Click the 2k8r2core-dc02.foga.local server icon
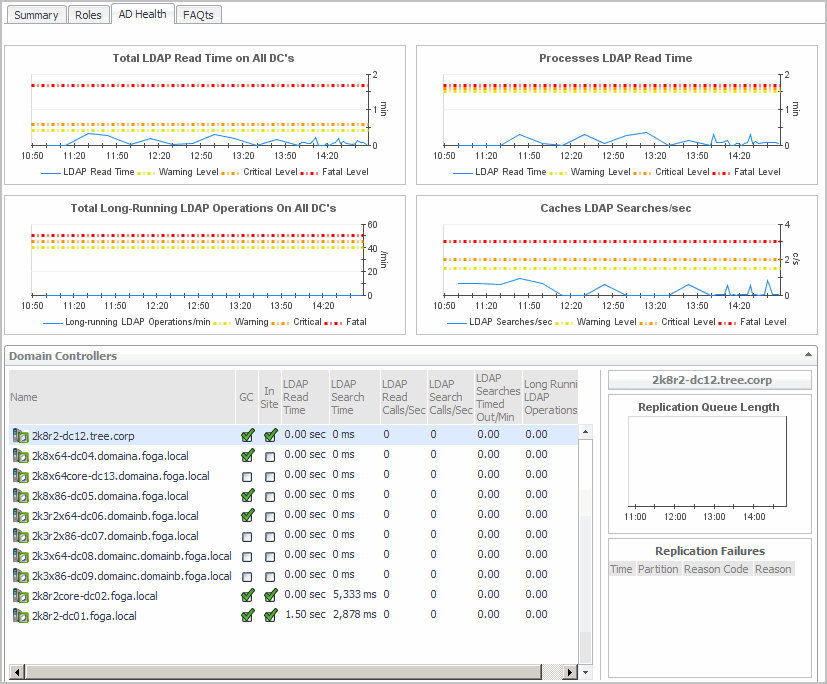The height and width of the screenshot is (684, 827). click(20, 596)
